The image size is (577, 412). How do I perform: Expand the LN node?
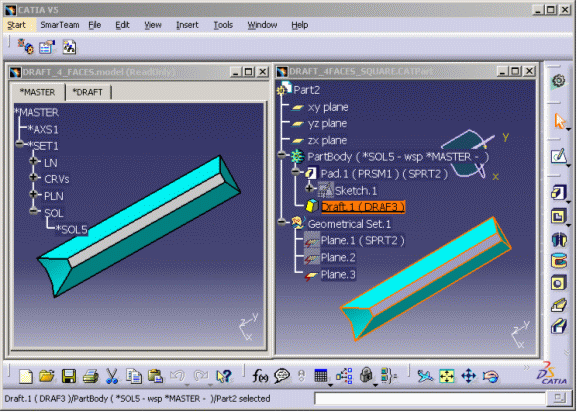(x=34, y=161)
